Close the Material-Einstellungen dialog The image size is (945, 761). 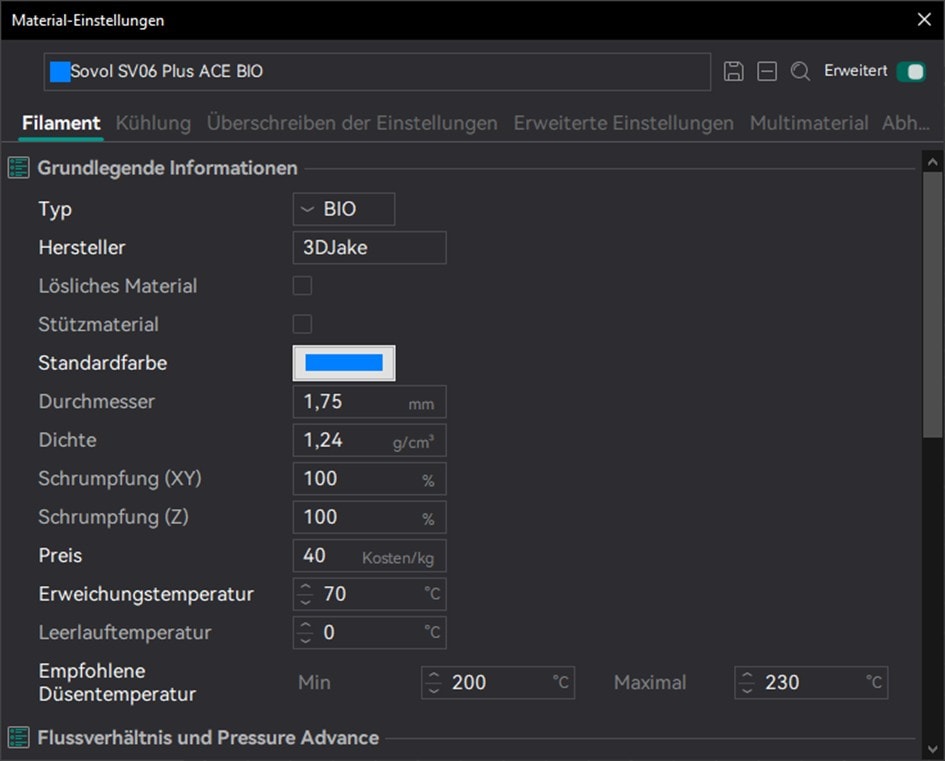(x=924, y=19)
